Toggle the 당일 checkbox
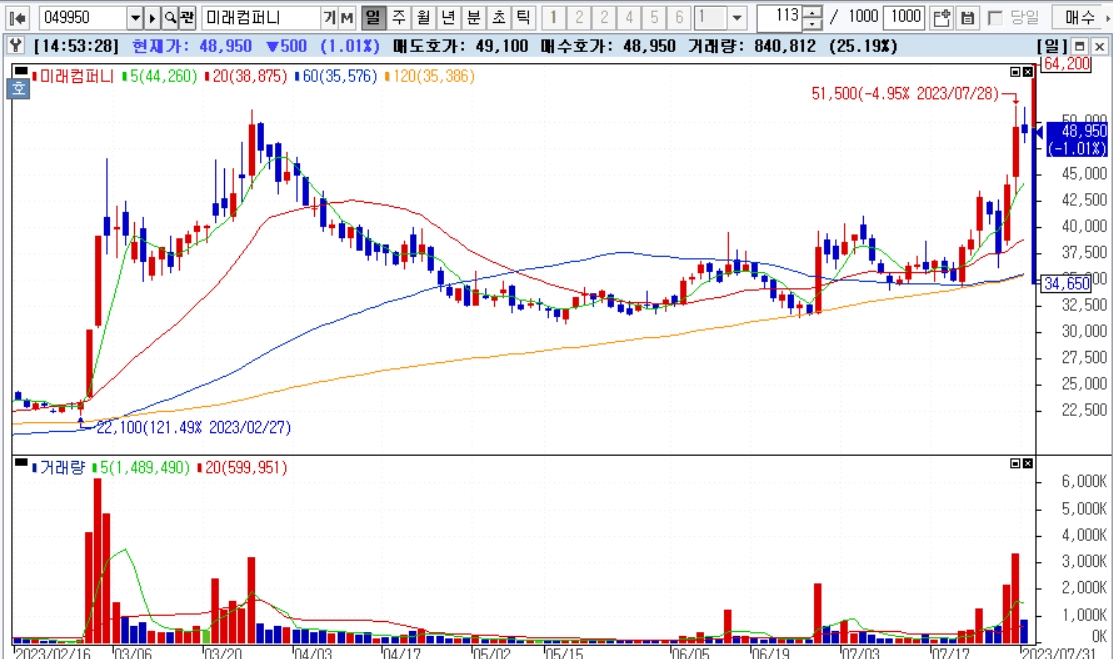The height and width of the screenshot is (659, 1113). pos(995,18)
